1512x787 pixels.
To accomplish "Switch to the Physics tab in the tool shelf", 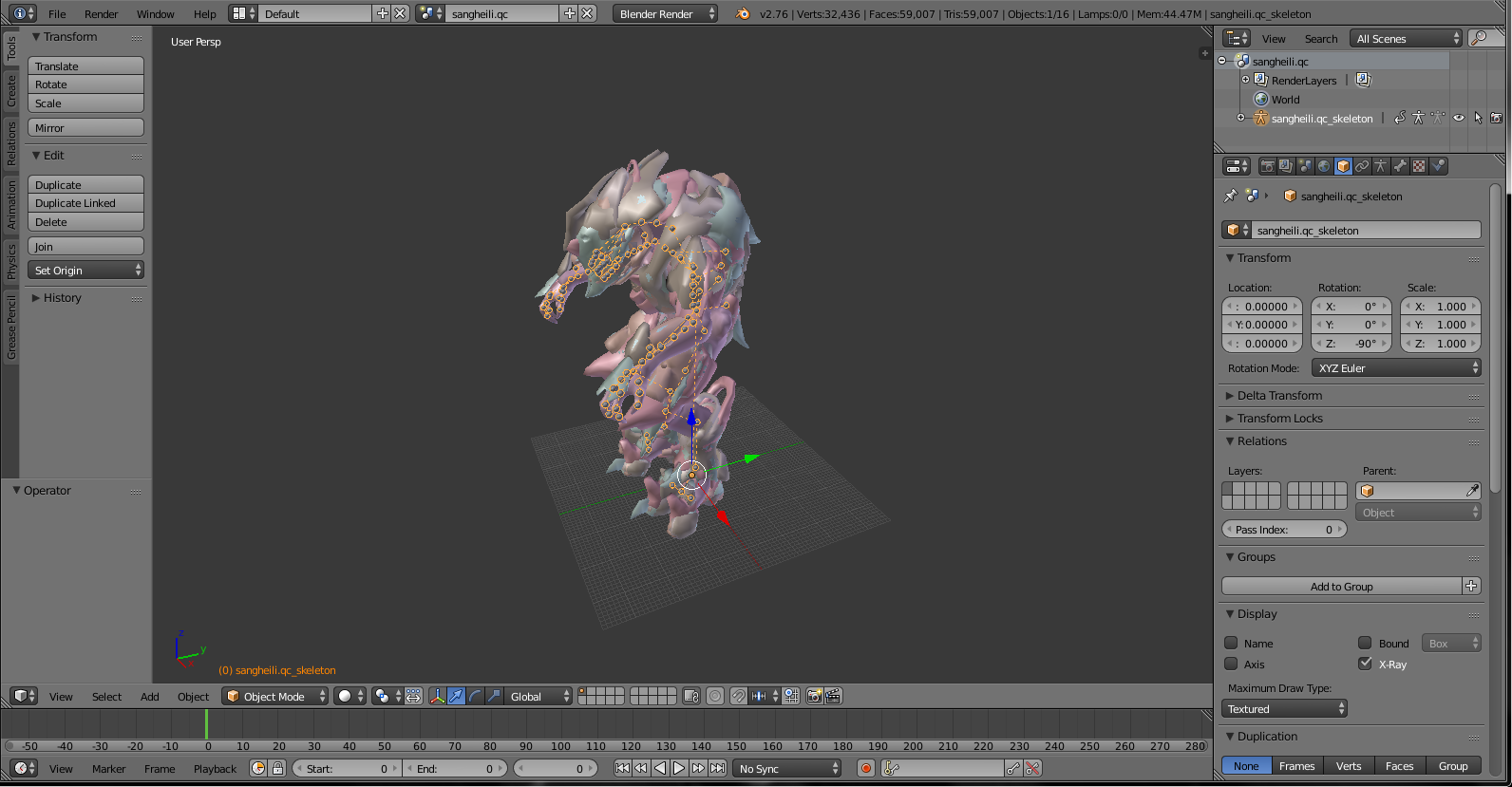I will point(11,261).
